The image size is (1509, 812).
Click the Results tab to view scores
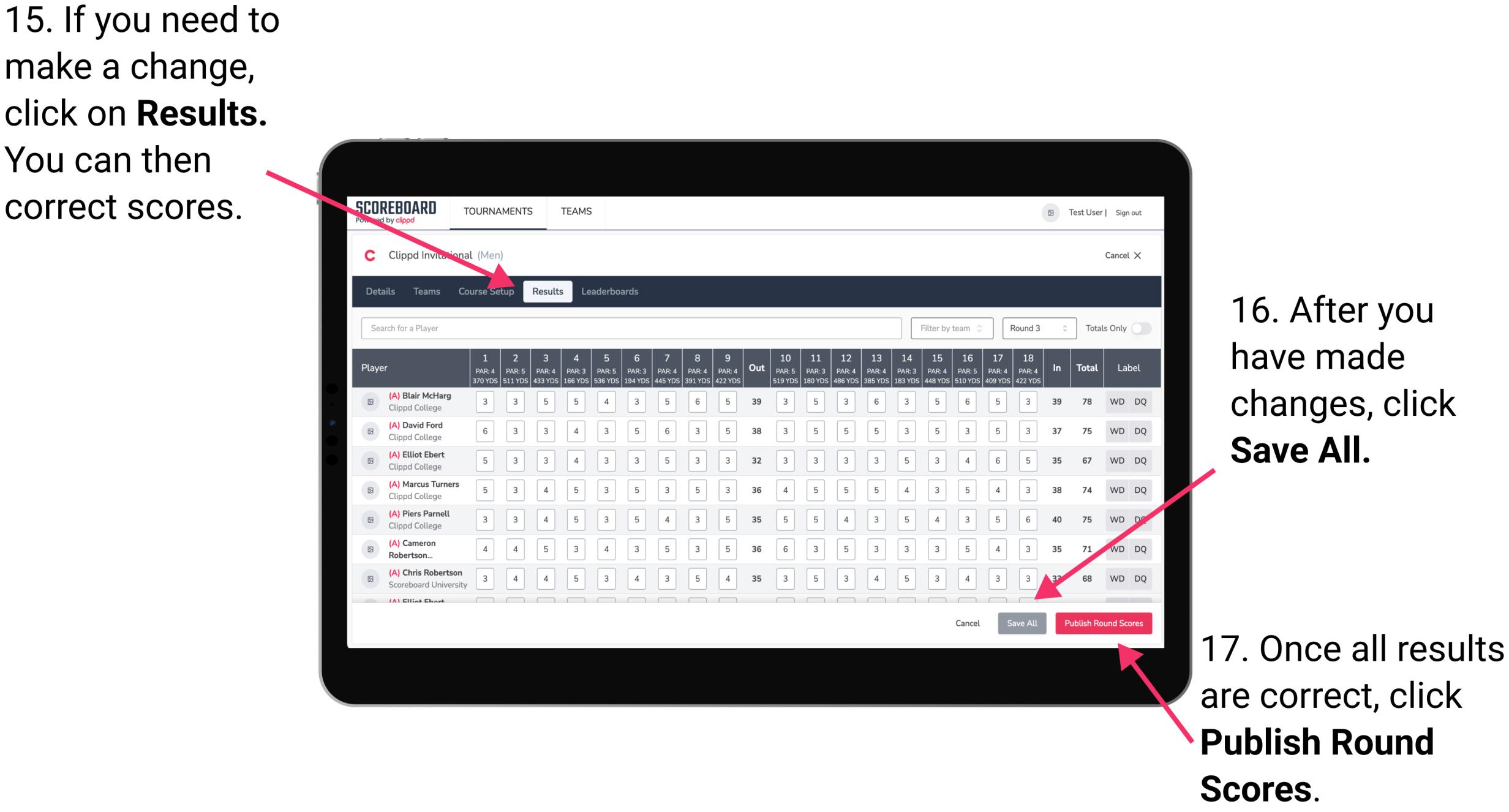point(550,291)
